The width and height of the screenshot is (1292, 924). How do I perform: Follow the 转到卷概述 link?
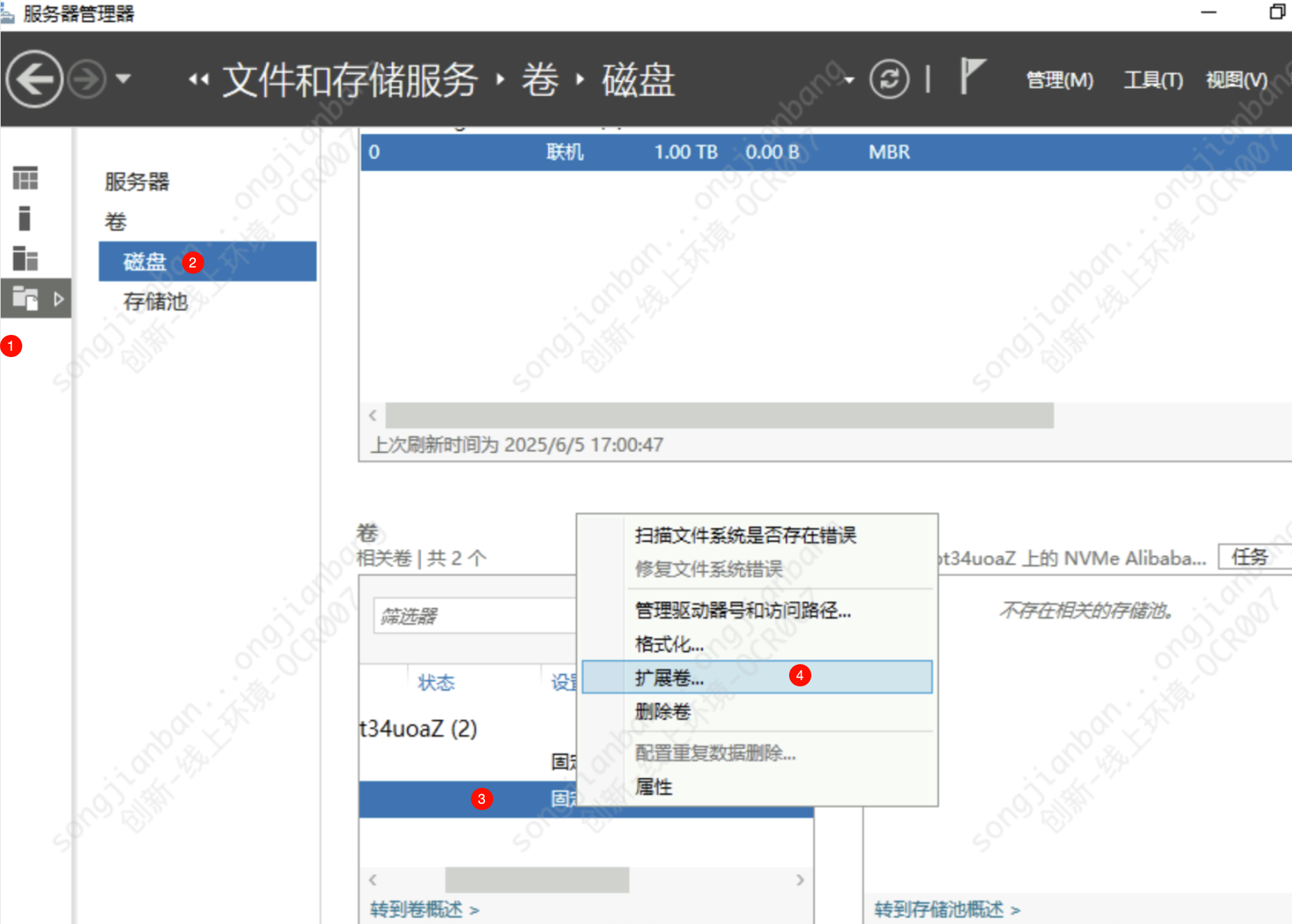click(x=420, y=910)
